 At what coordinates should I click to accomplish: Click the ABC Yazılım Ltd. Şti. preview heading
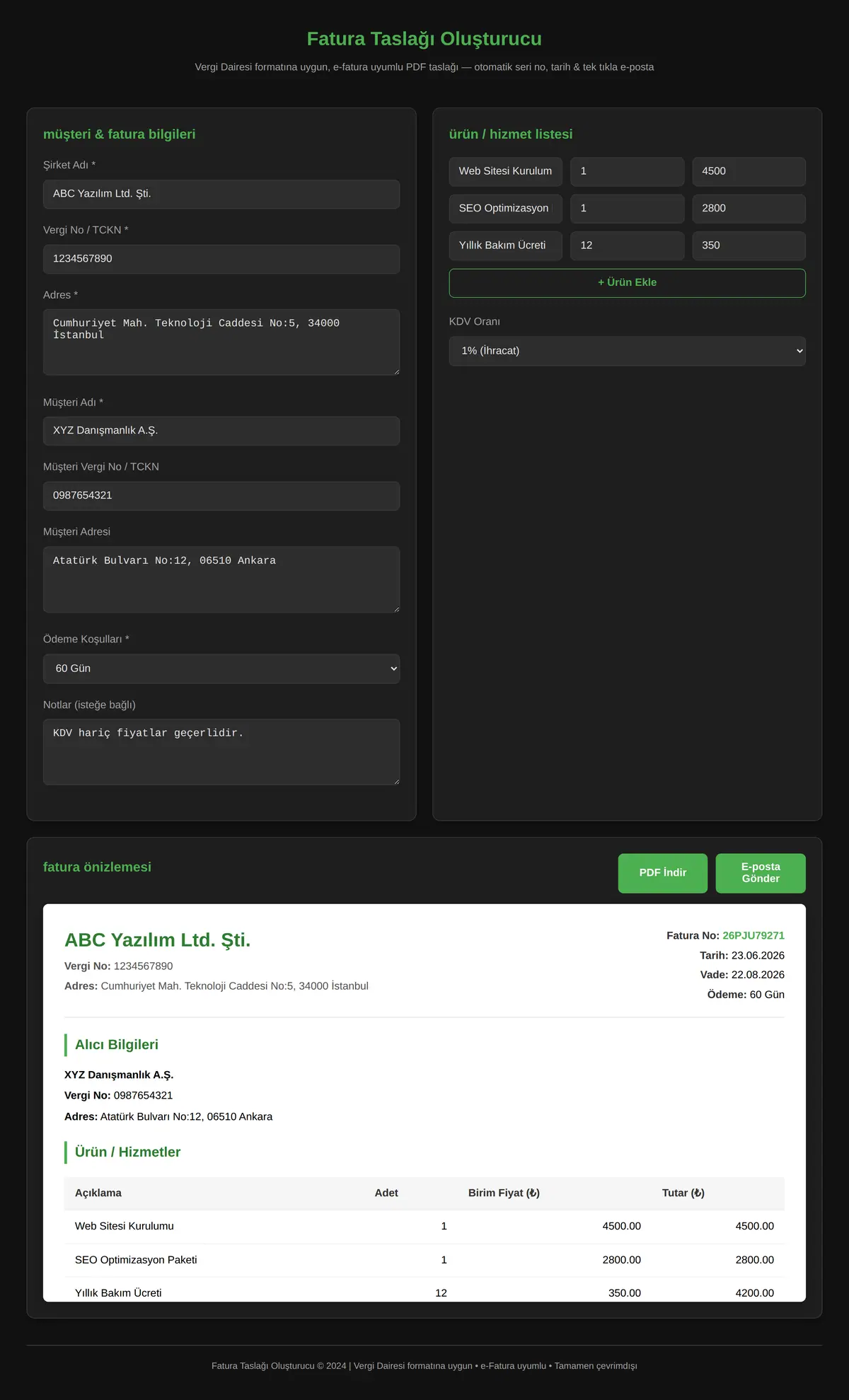158,940
